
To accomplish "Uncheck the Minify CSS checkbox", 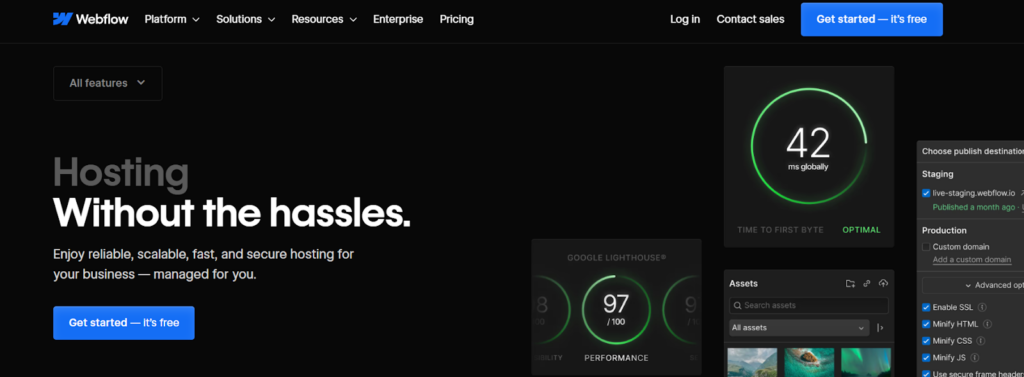I will click(x=926, y=340).
